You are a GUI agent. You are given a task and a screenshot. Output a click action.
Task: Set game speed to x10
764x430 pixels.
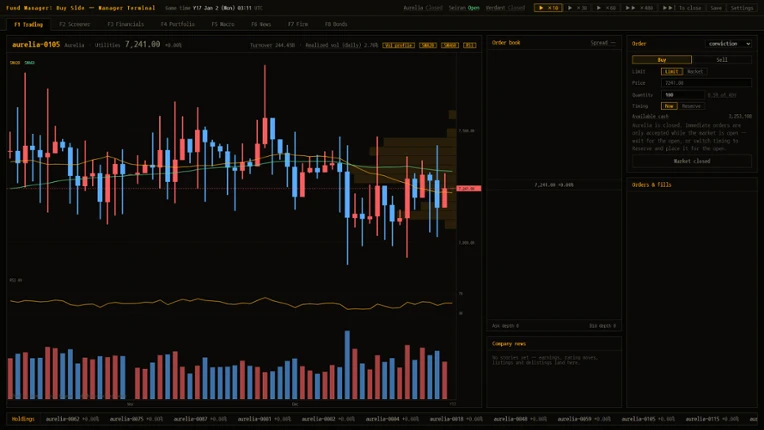click(548, 8)
